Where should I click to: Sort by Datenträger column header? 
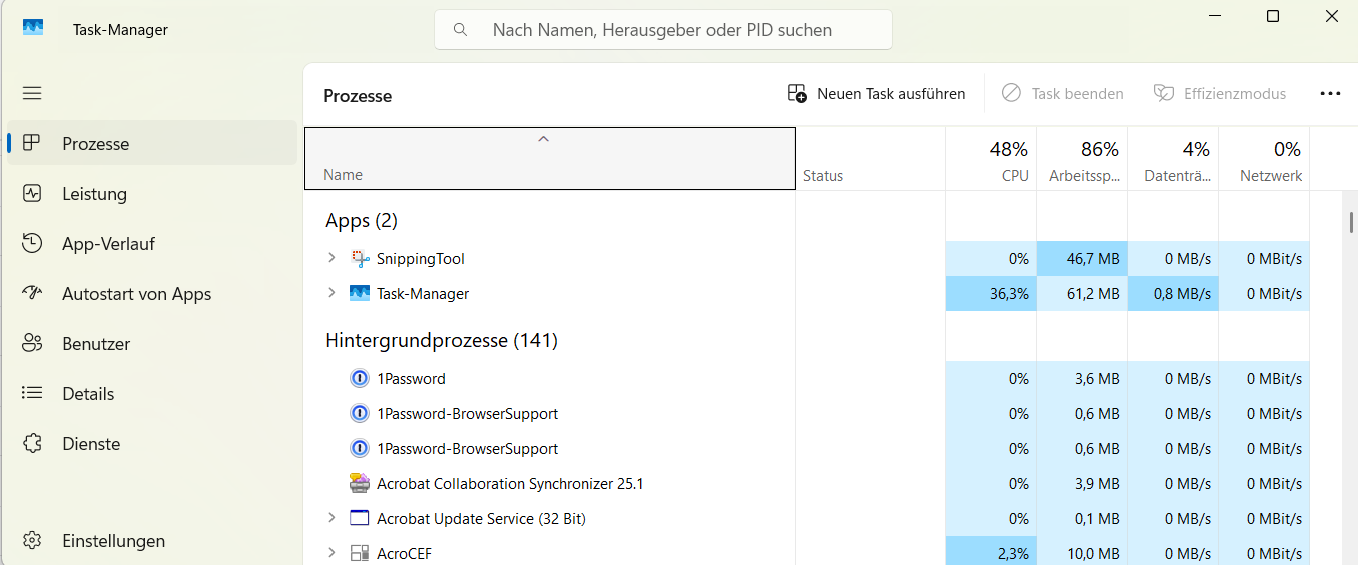(x=1173, y=158)
